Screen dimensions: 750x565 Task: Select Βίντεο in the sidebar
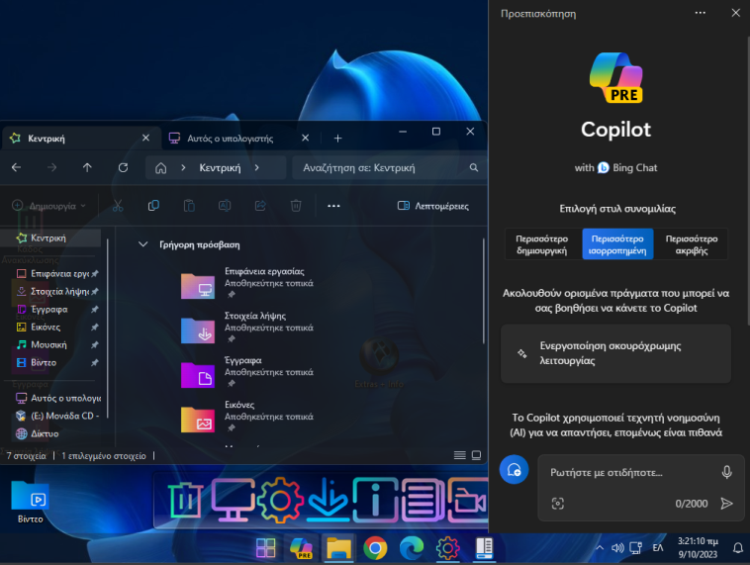tap(57, 362)
